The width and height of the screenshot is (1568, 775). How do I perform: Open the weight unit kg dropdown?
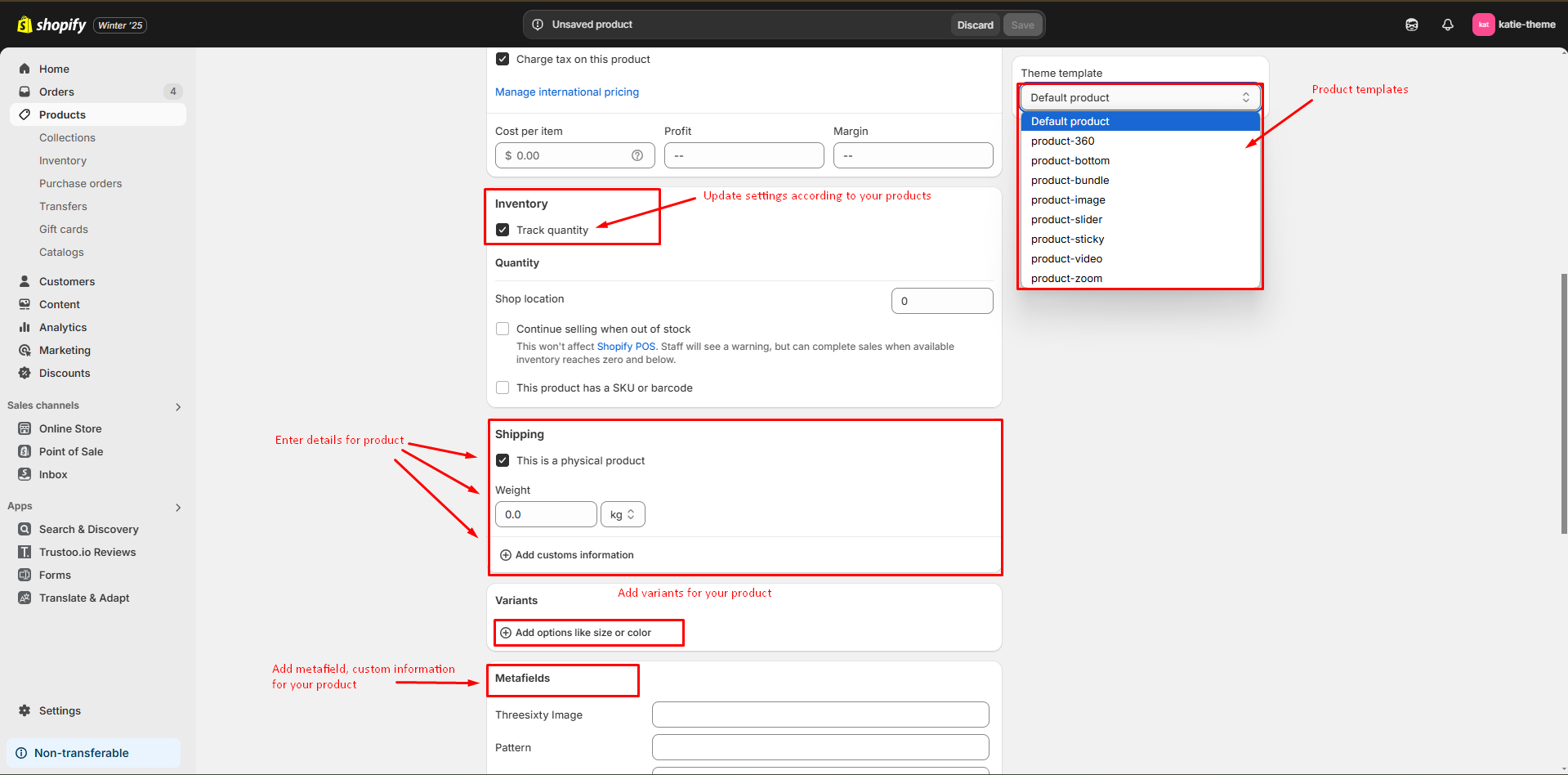click(x=623, y=514)
